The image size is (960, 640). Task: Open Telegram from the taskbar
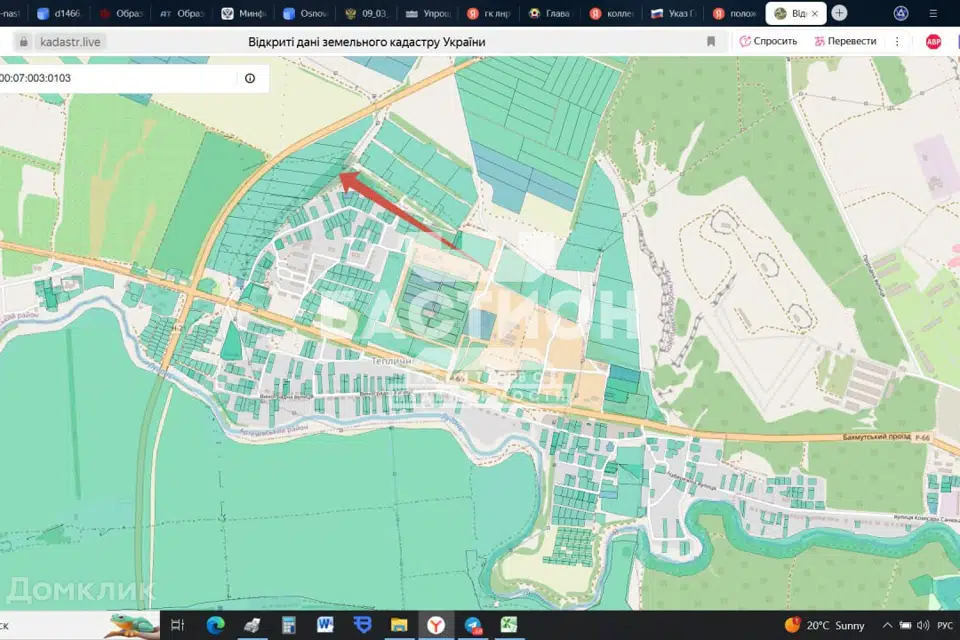click(473, 625)
